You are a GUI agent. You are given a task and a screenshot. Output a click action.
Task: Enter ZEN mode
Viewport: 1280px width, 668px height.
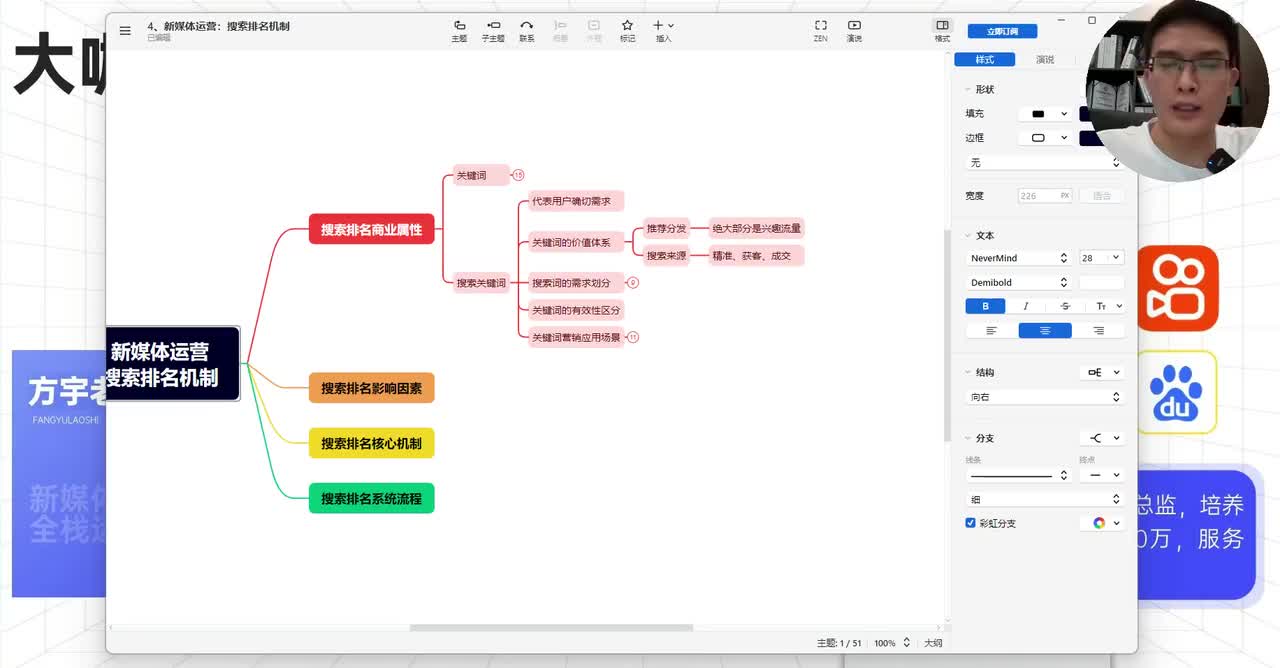[x=820, y=30]
